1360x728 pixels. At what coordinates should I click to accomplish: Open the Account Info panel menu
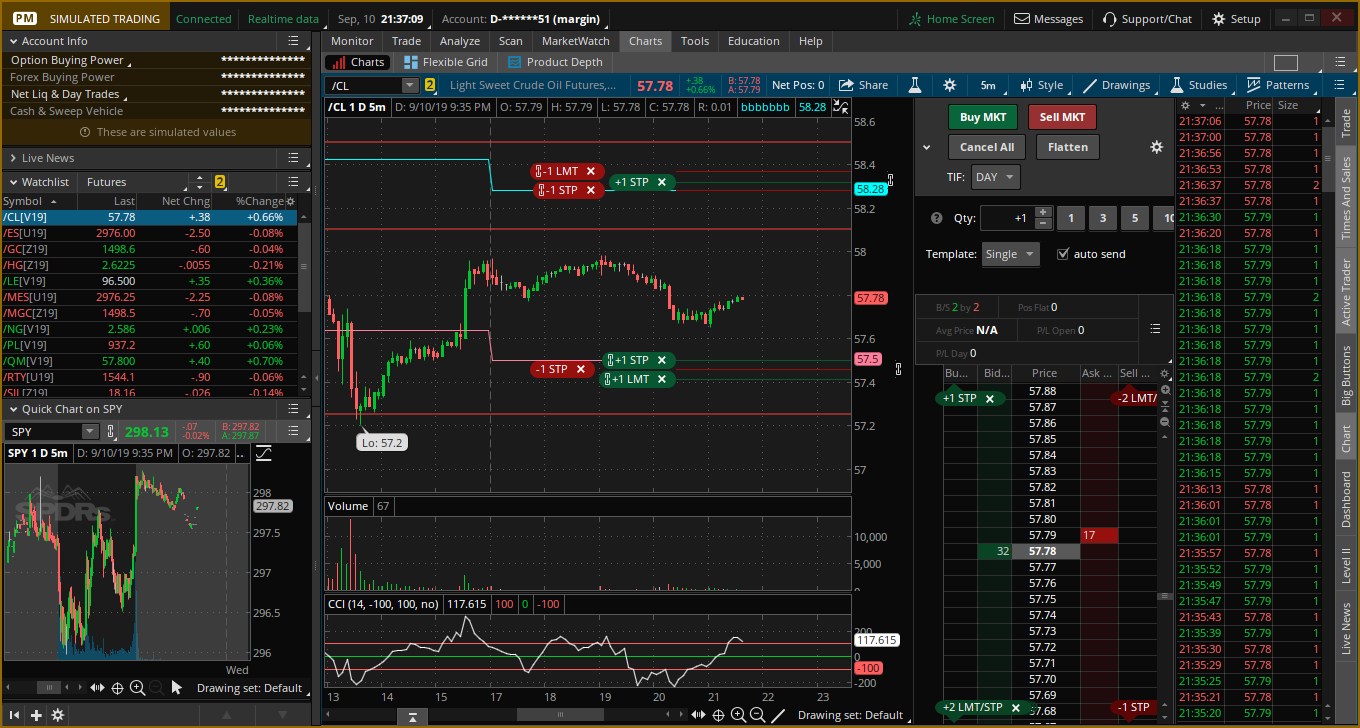point(293,41)
